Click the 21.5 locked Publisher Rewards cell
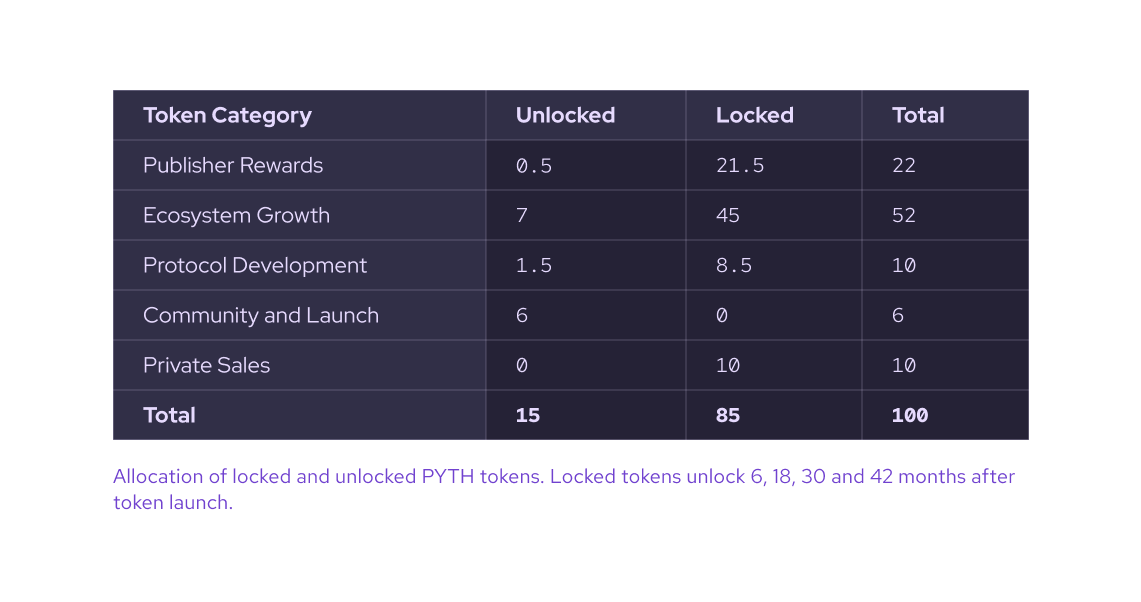The image size is (1141, 602). [740, 165]
